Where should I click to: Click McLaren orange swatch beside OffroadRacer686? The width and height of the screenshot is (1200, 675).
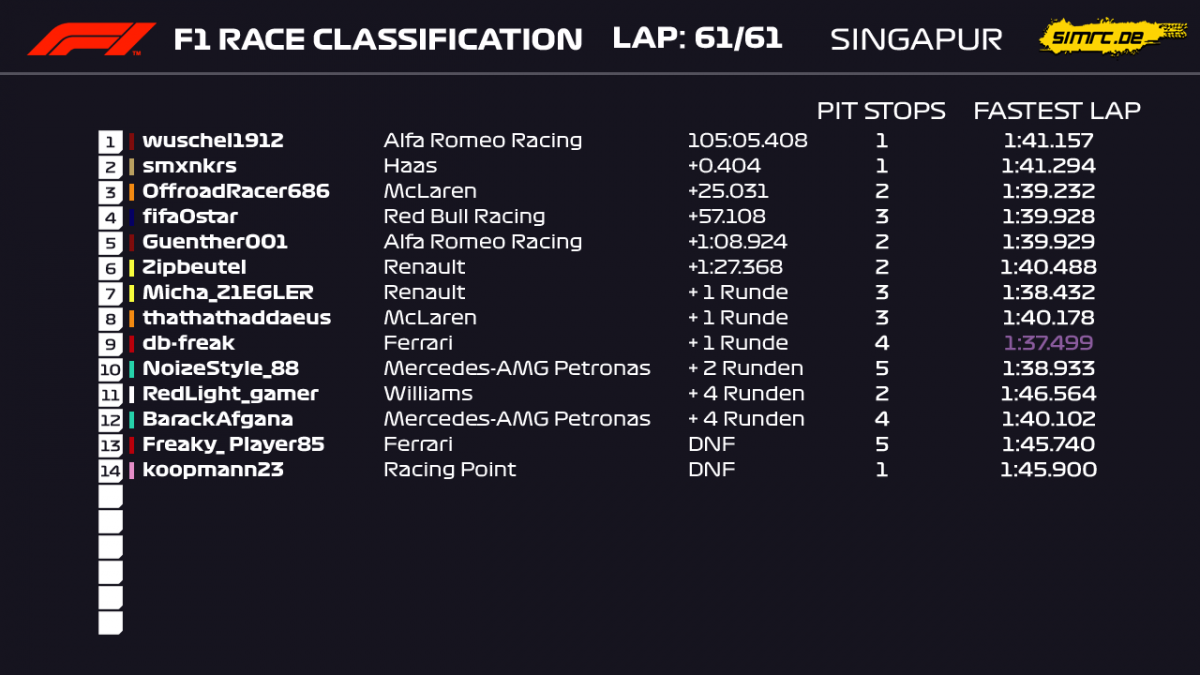[x=132, y=192]
